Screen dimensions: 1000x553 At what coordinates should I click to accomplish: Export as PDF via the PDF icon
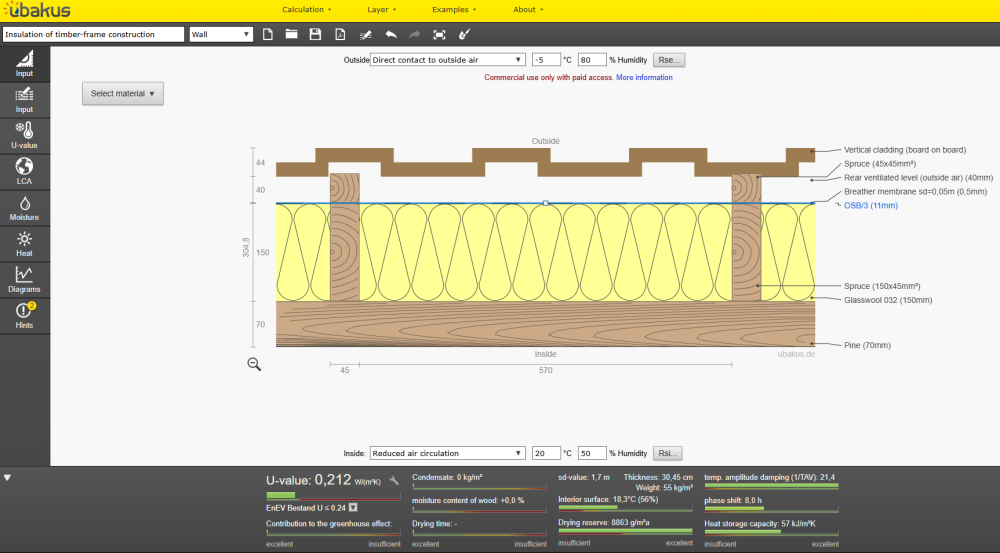340,34
